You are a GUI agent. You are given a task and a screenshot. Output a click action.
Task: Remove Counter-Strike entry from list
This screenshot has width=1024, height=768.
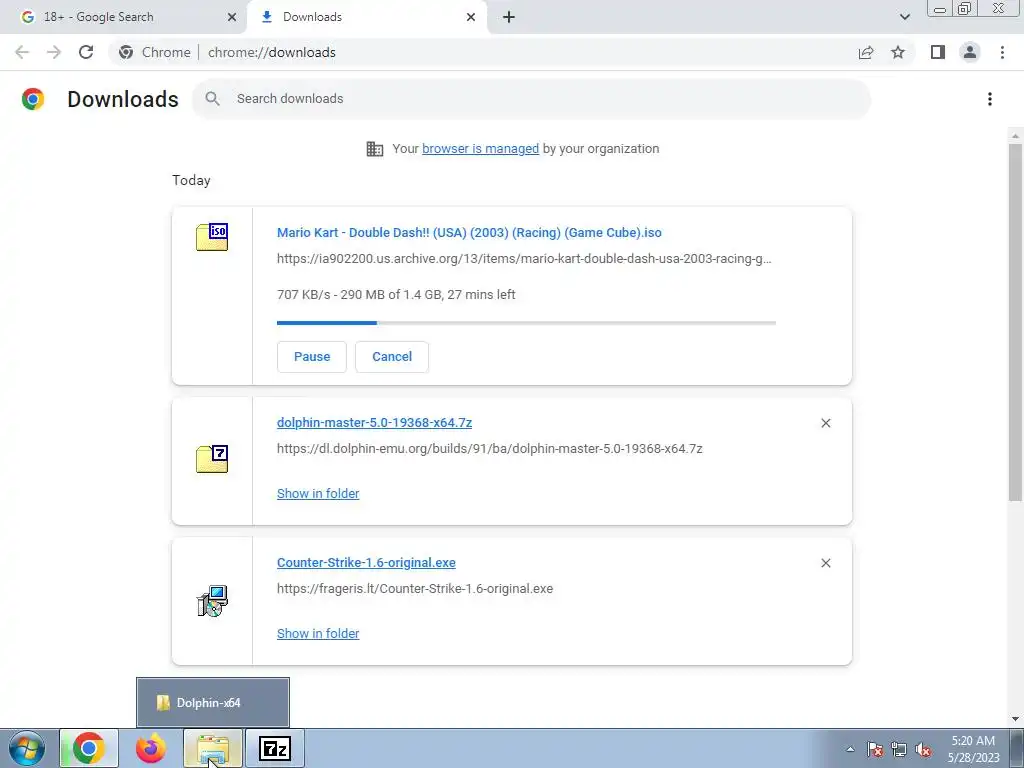(x=825, y=563)
